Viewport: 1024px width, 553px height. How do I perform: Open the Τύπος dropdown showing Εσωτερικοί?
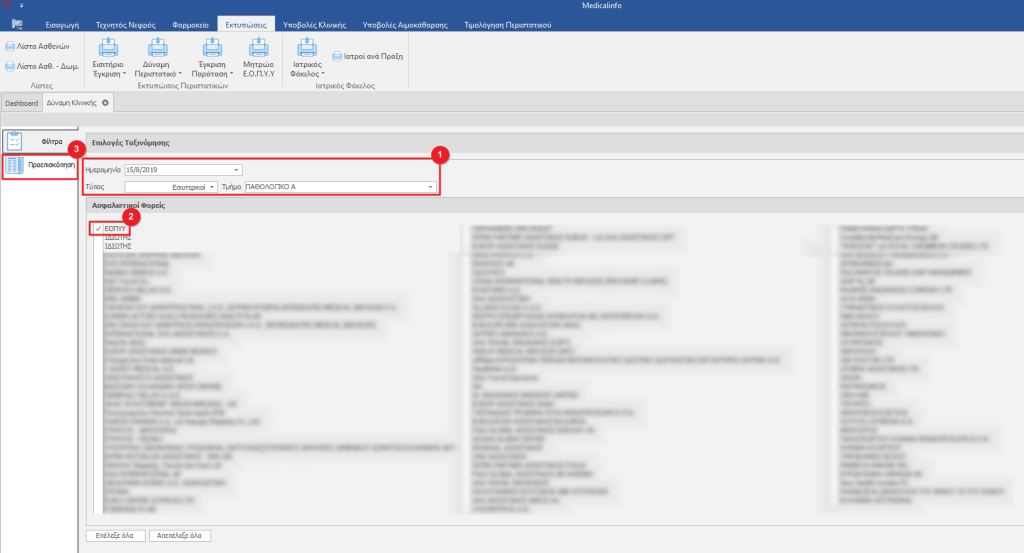point(212,187)
